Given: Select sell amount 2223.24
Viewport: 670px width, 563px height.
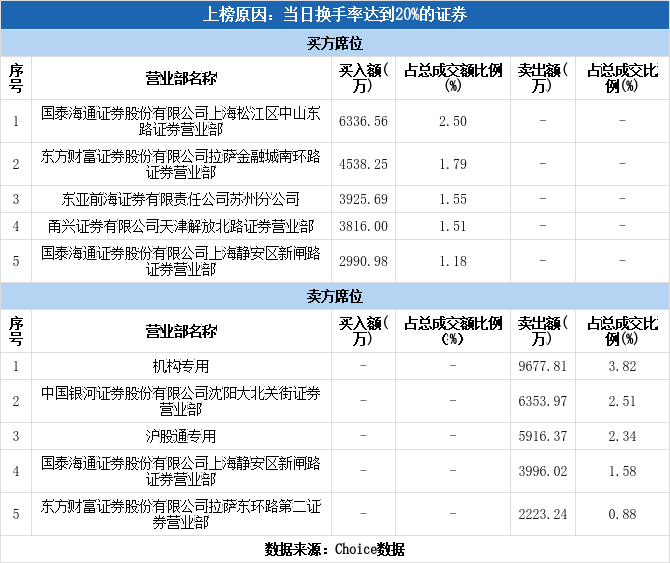Looking at the screenshot, I should [543, 514].
